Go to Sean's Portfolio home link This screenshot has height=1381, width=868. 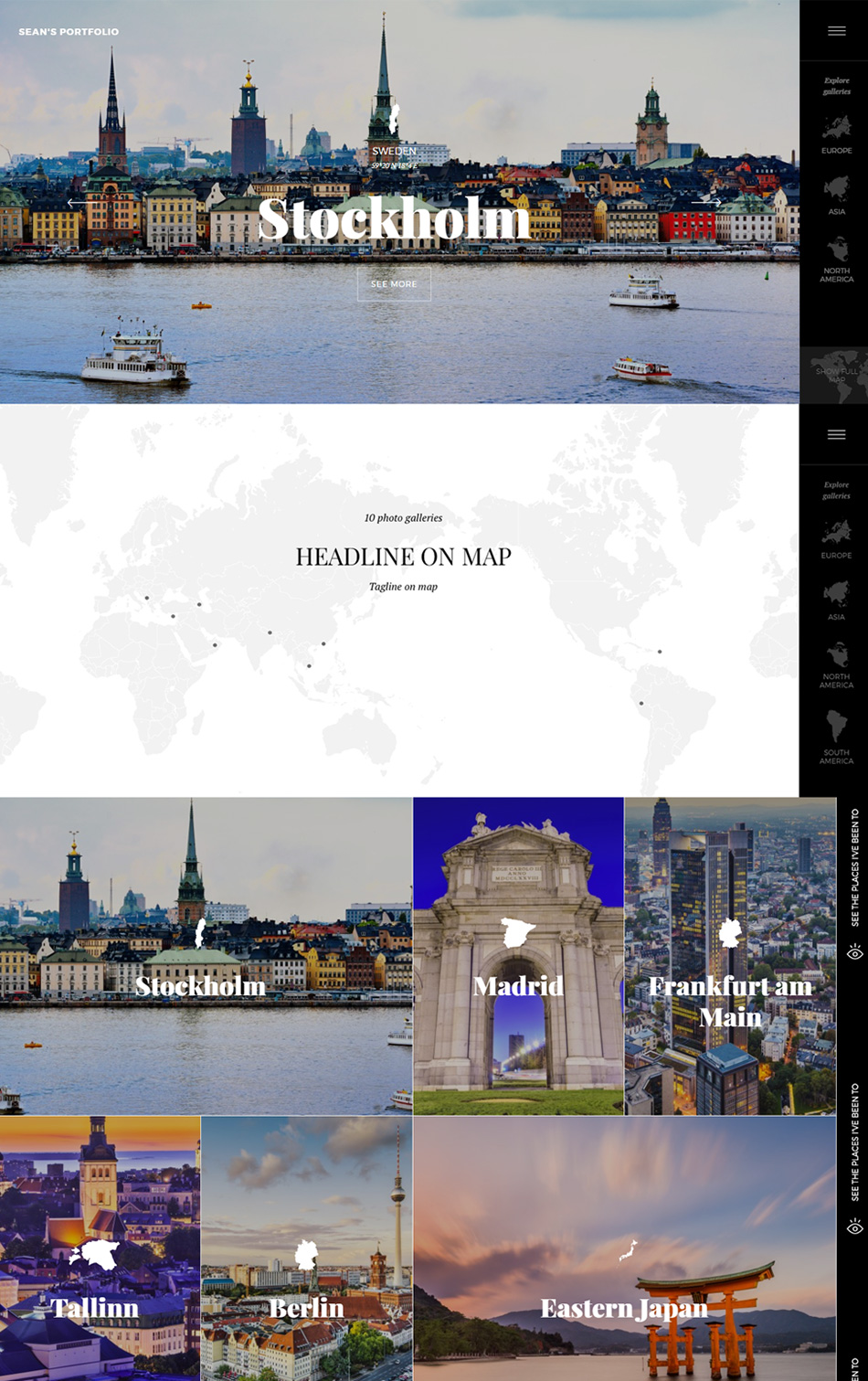coord(69,32)
